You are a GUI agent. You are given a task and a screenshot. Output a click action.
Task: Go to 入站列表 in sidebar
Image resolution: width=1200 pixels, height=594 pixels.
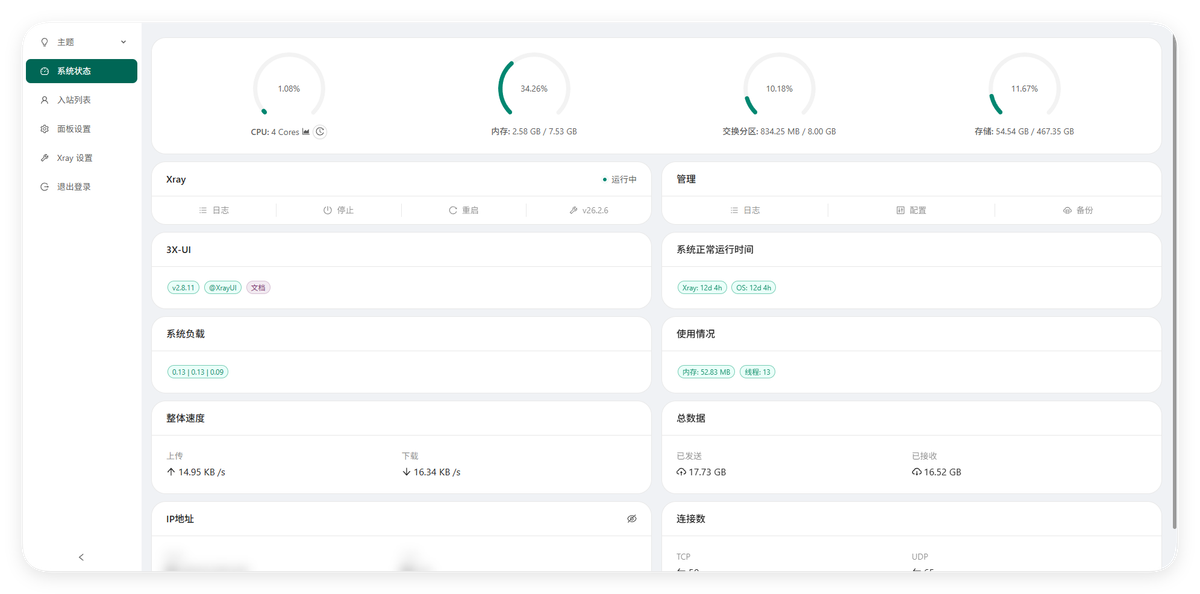click(82, 100)
